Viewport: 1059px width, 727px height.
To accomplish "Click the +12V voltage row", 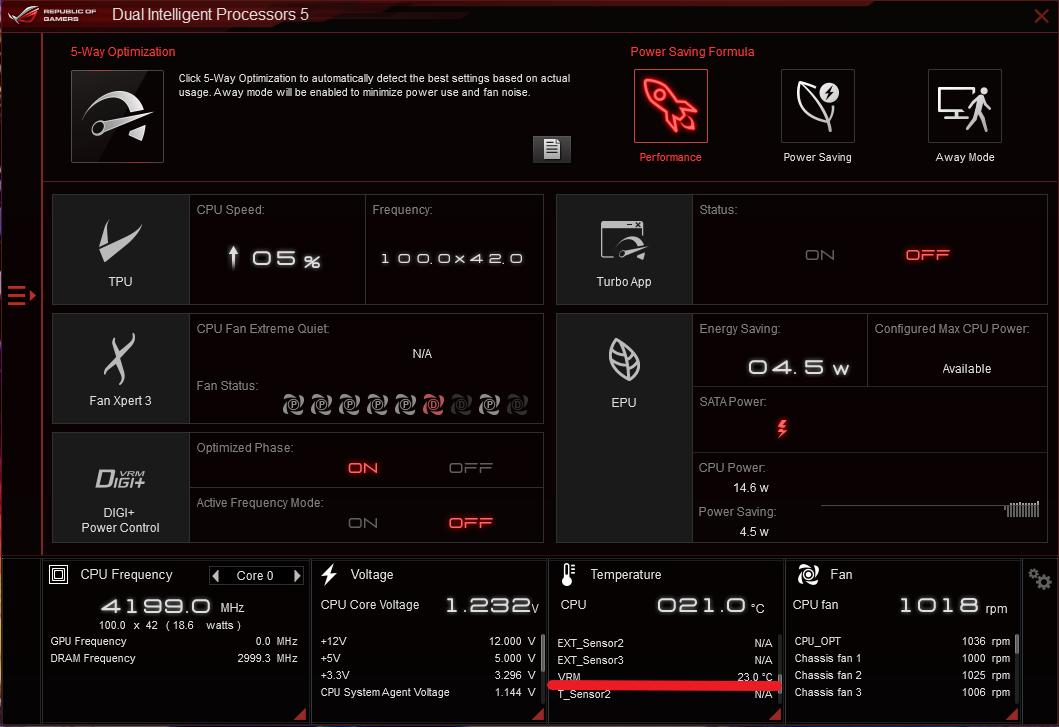I will [x=428, y=641].
